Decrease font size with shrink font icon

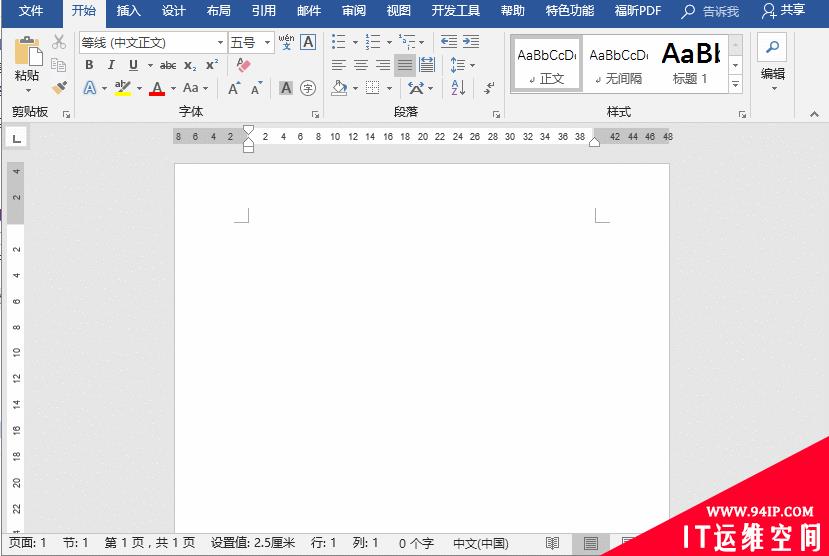[256, 88]
